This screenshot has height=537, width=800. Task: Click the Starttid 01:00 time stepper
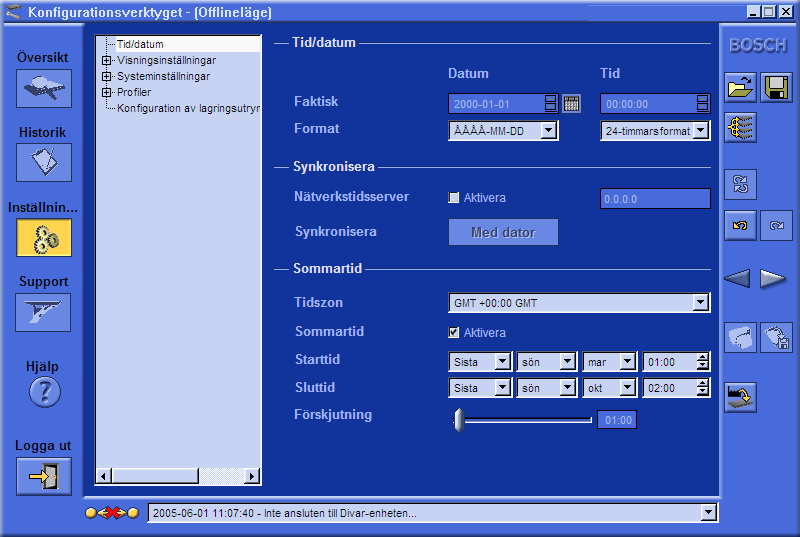point(703,362)
